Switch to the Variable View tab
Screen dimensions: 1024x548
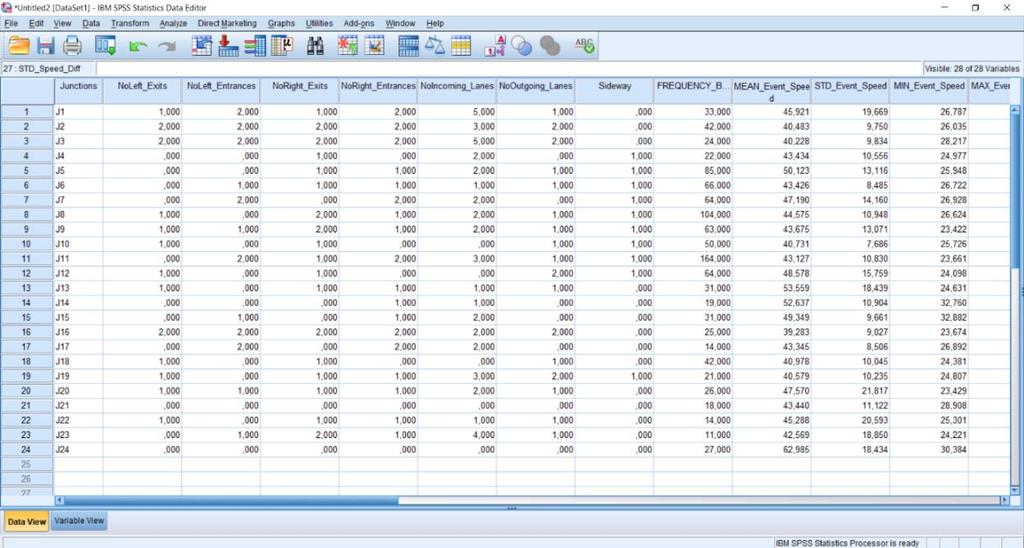79,521
